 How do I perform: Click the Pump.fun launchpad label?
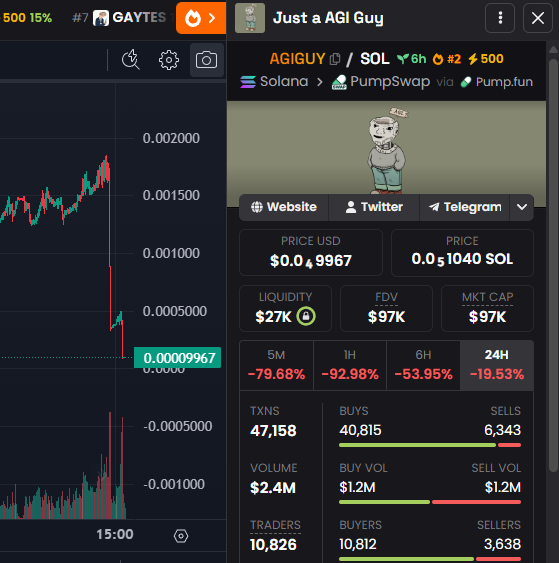497,82
